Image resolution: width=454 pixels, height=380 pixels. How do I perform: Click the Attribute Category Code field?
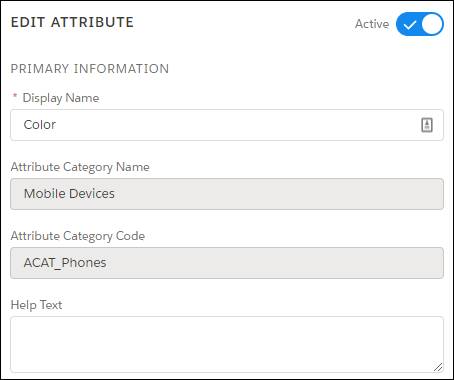coord(227,263)
